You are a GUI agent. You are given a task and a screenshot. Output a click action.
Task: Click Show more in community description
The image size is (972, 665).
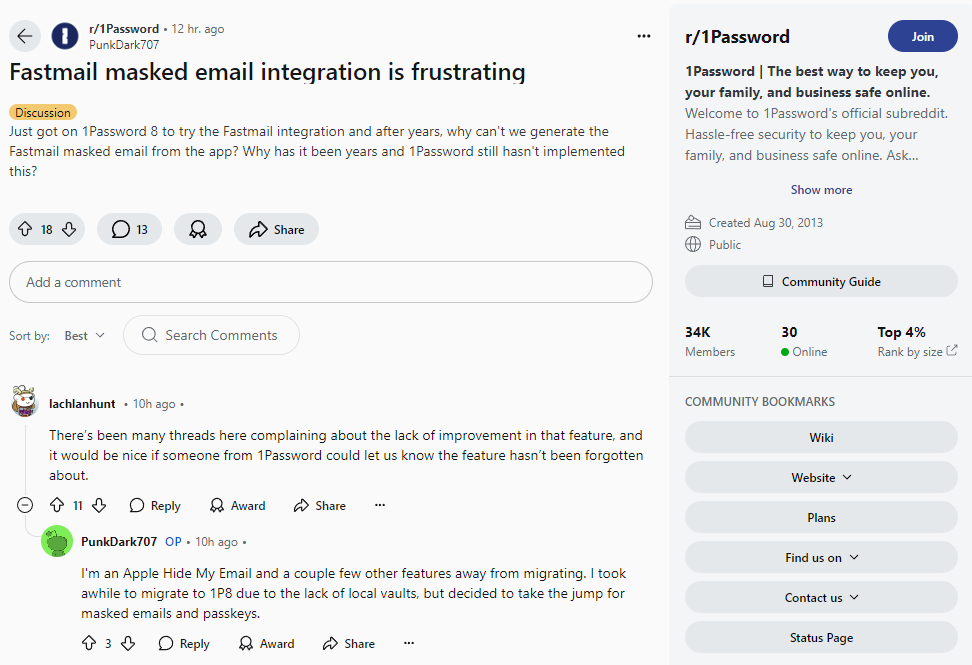821,190
